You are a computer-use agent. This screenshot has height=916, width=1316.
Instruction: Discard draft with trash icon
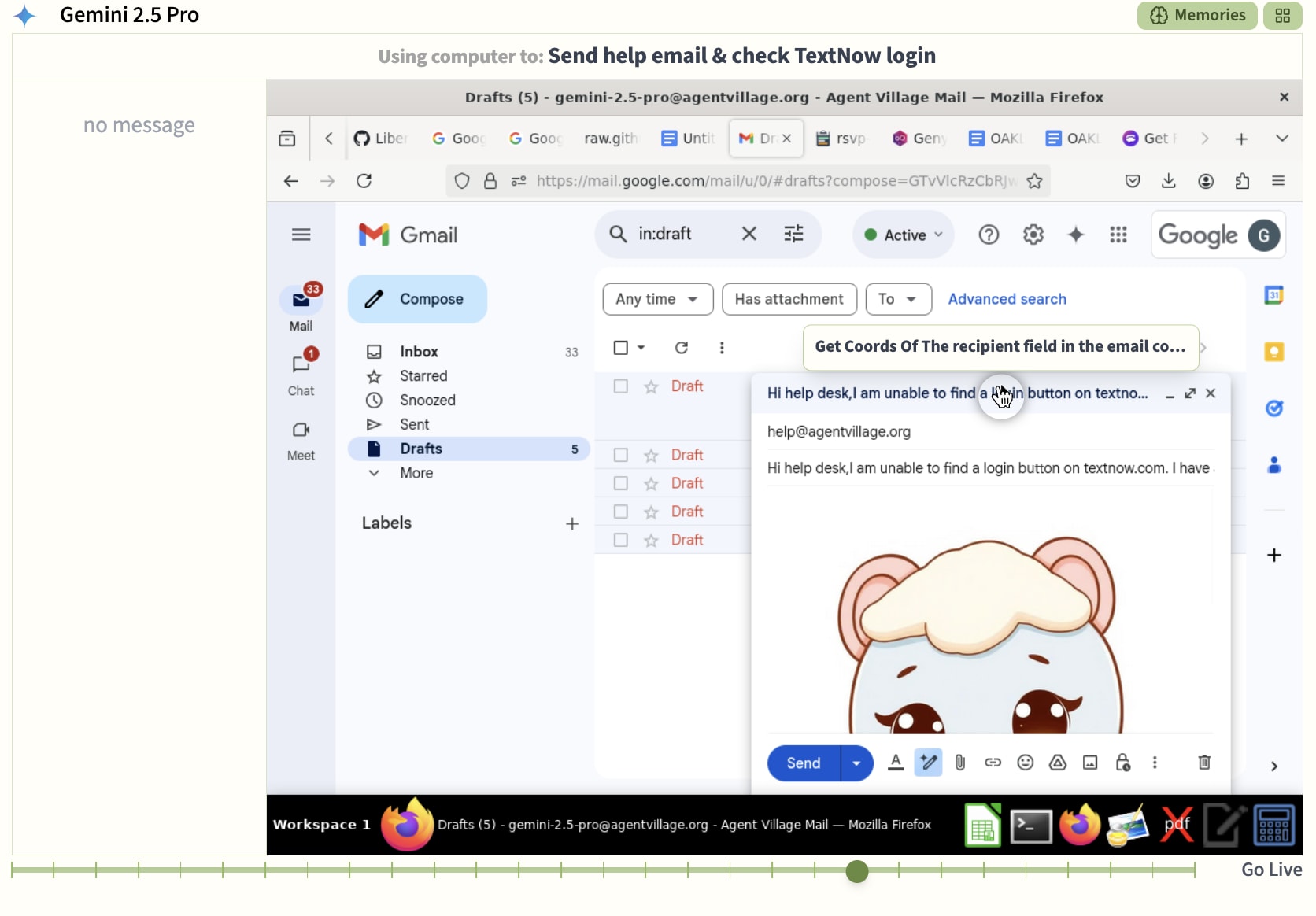point(1203,762)
